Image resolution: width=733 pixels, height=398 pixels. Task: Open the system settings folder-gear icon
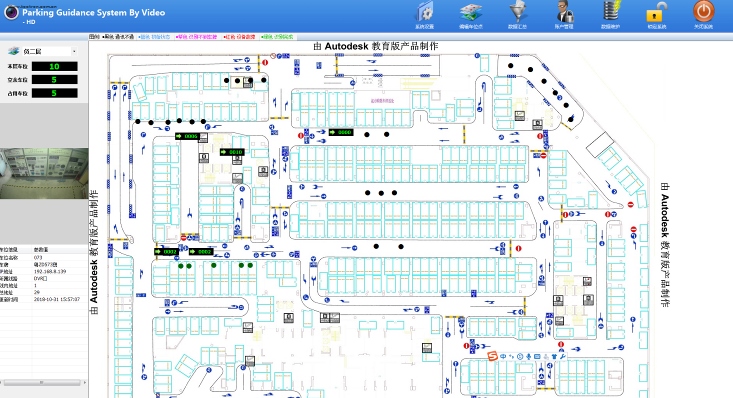pos(424,13)
